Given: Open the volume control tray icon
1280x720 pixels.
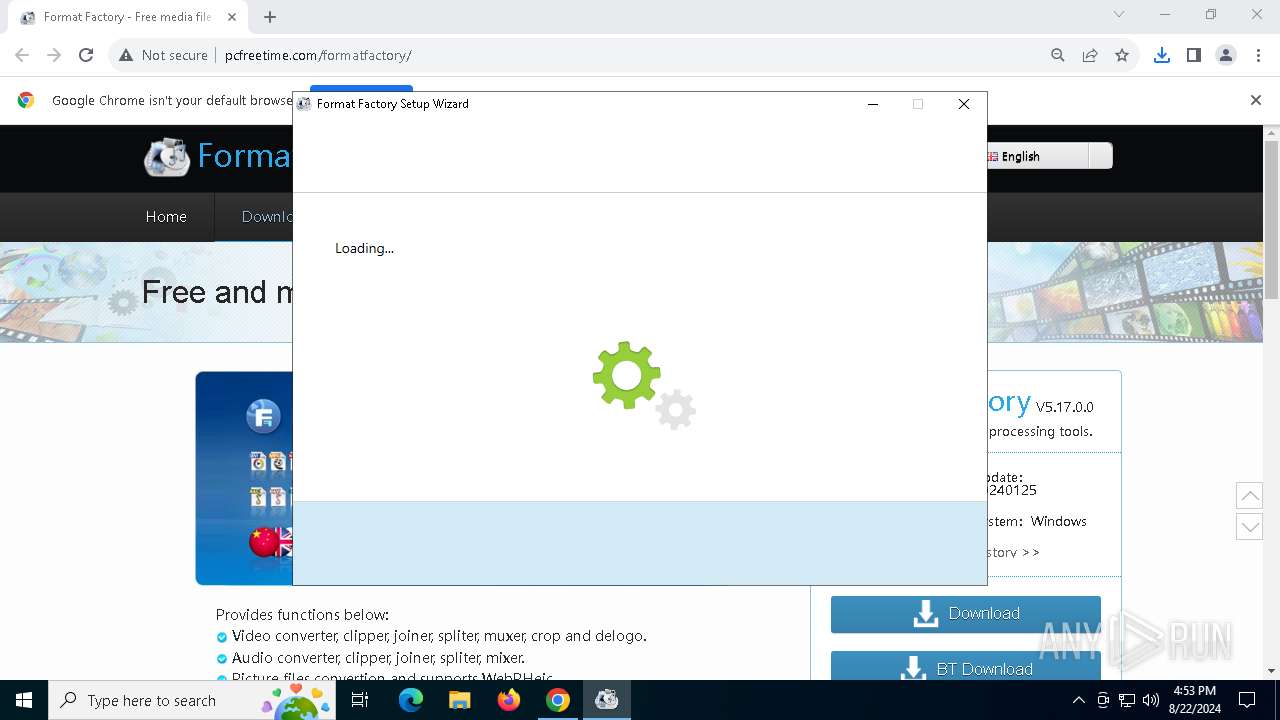Looking at the screenshot, I should coord(1151,700).
